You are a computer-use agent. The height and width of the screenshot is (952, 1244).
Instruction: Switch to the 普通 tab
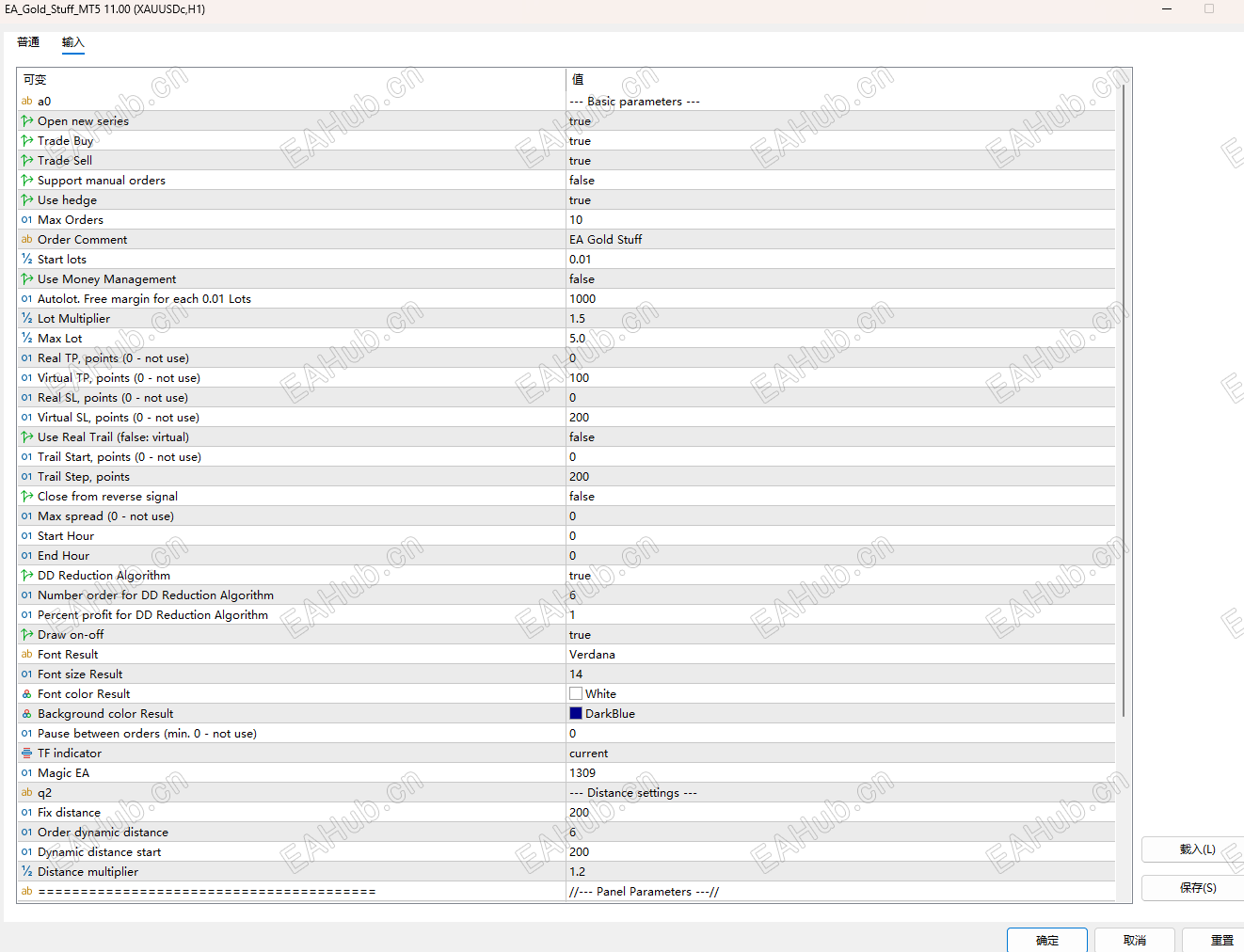pyautogui.click(x=27, y=41)
